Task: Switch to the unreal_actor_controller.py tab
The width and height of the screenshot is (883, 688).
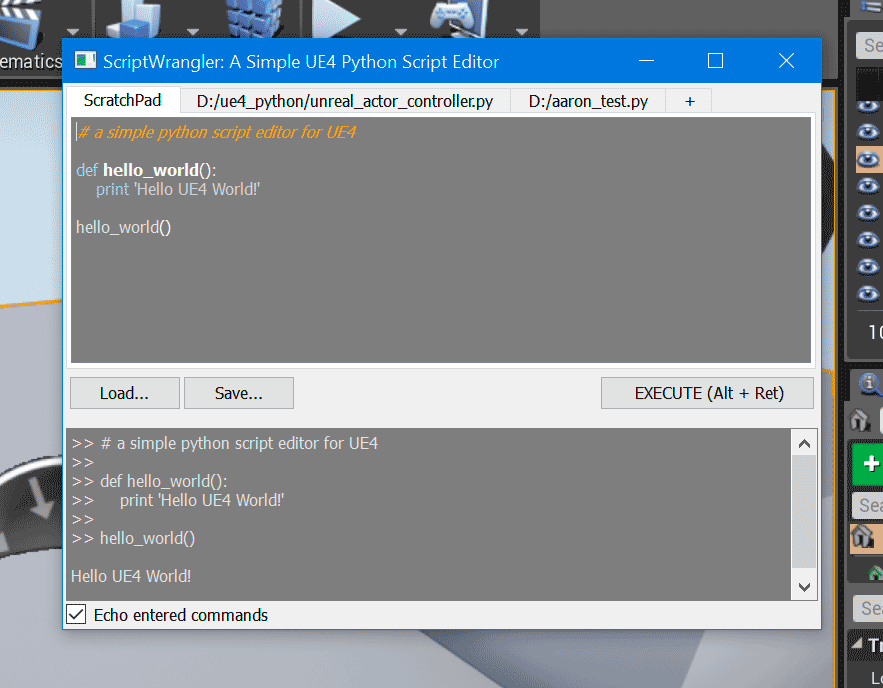Action: [345, 101]
